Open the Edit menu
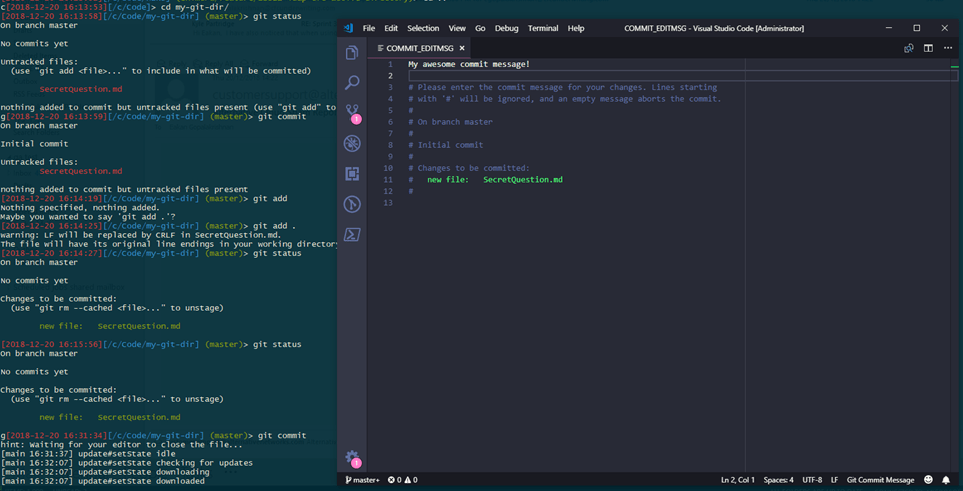The width and height of the screenshot is (963, 491). coord(391,28)
